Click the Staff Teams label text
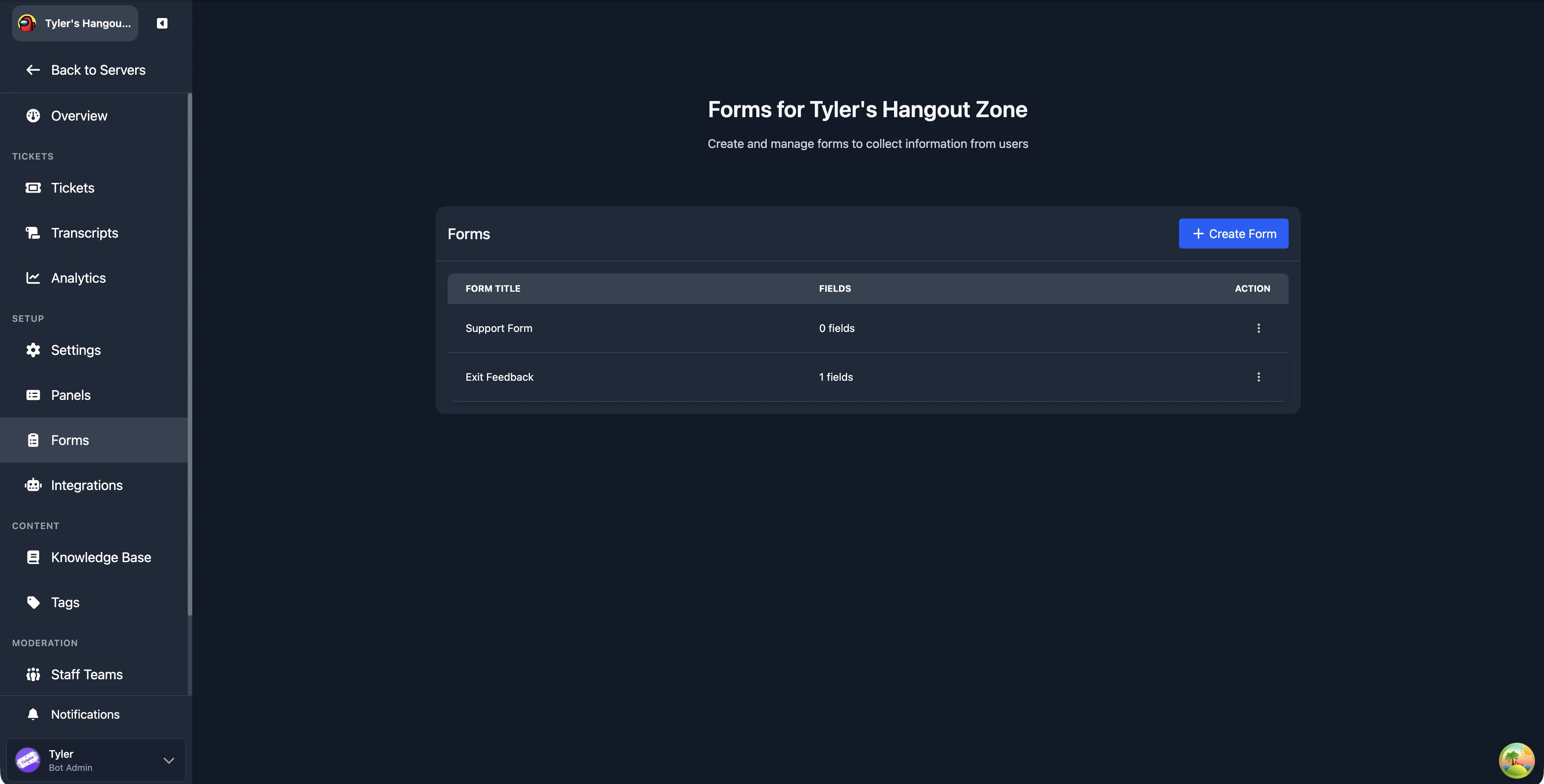Viewport: 1544px width, 784px height. 87,674
